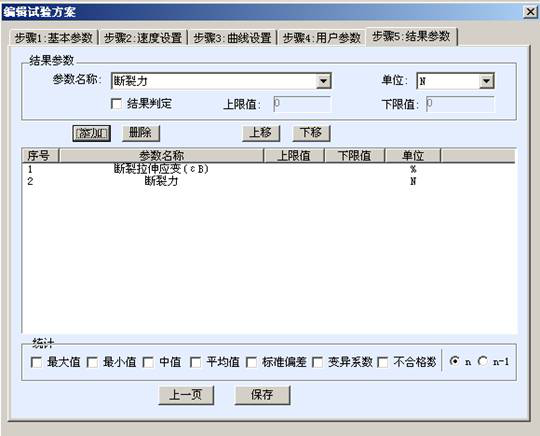Image resolution: width=540 pixels, height=436 pixels.
Task: Select the n-1 radio button
Action: pyautogui.click(x=482, y=361)
